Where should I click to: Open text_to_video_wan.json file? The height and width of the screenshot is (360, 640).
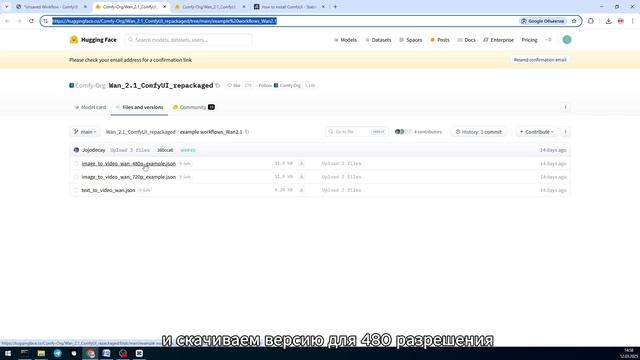click(x=108, y=191)
